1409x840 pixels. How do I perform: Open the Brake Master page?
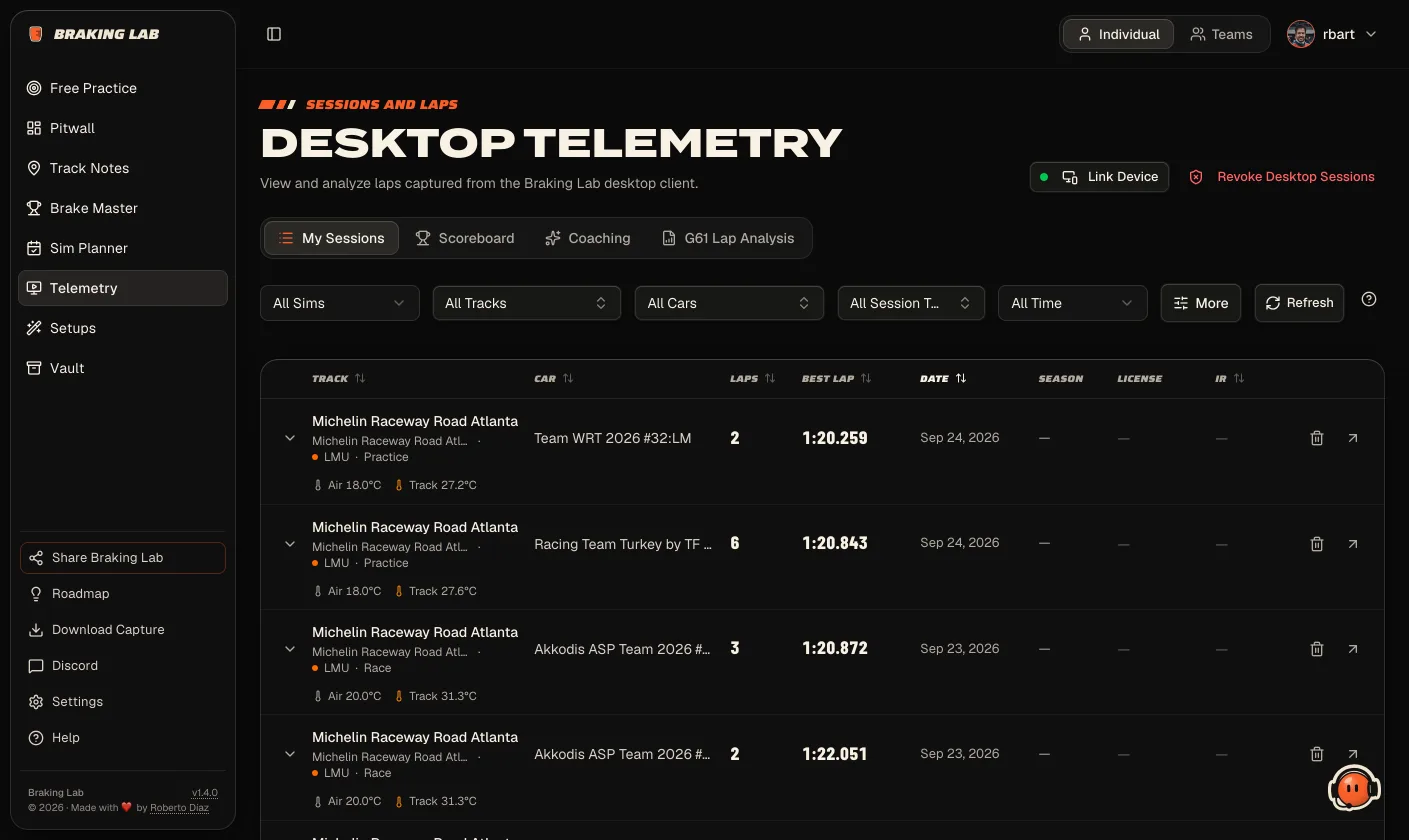coord(123,208)
